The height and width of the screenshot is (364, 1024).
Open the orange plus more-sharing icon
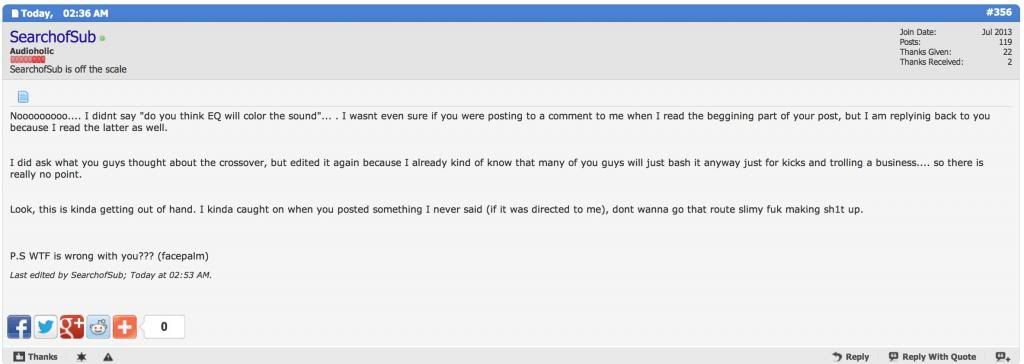click(x=125, y=327)
